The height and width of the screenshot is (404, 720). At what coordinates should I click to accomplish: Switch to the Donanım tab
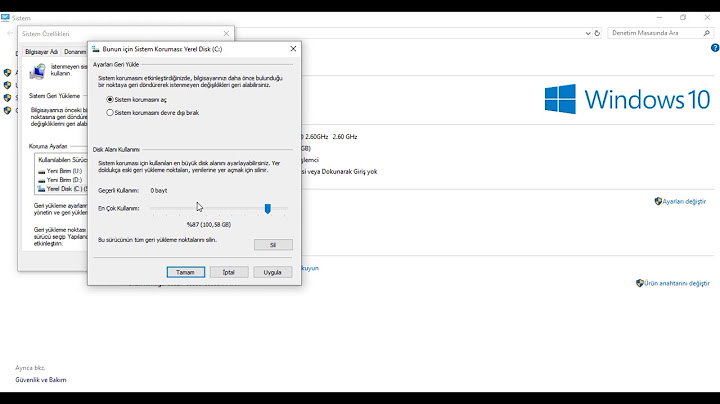75,52
